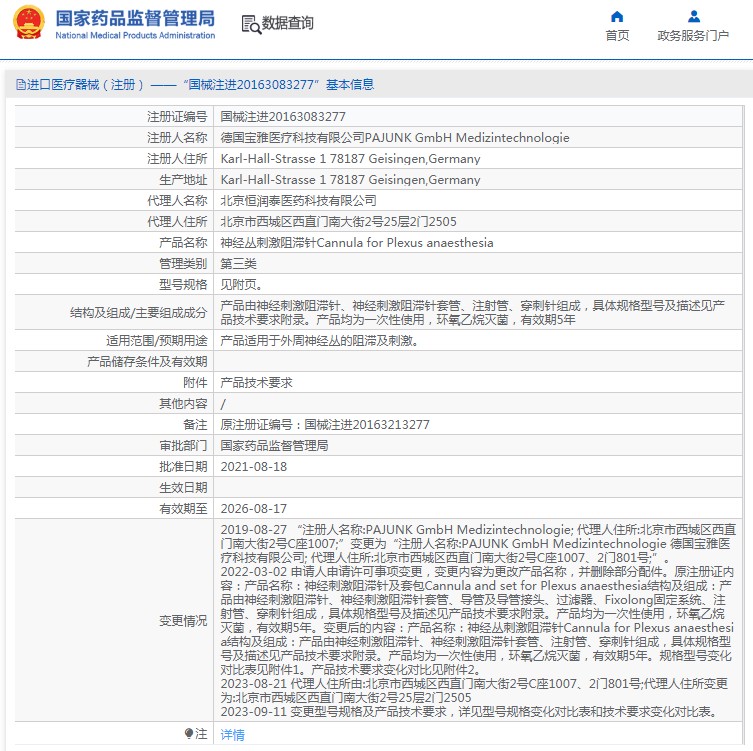Click the 2023-09-11 change record entry

pos(471,712)
